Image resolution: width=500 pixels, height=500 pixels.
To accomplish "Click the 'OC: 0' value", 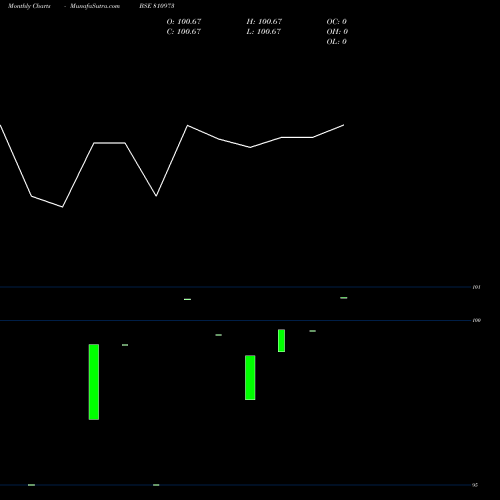I will tap(337, 22).
